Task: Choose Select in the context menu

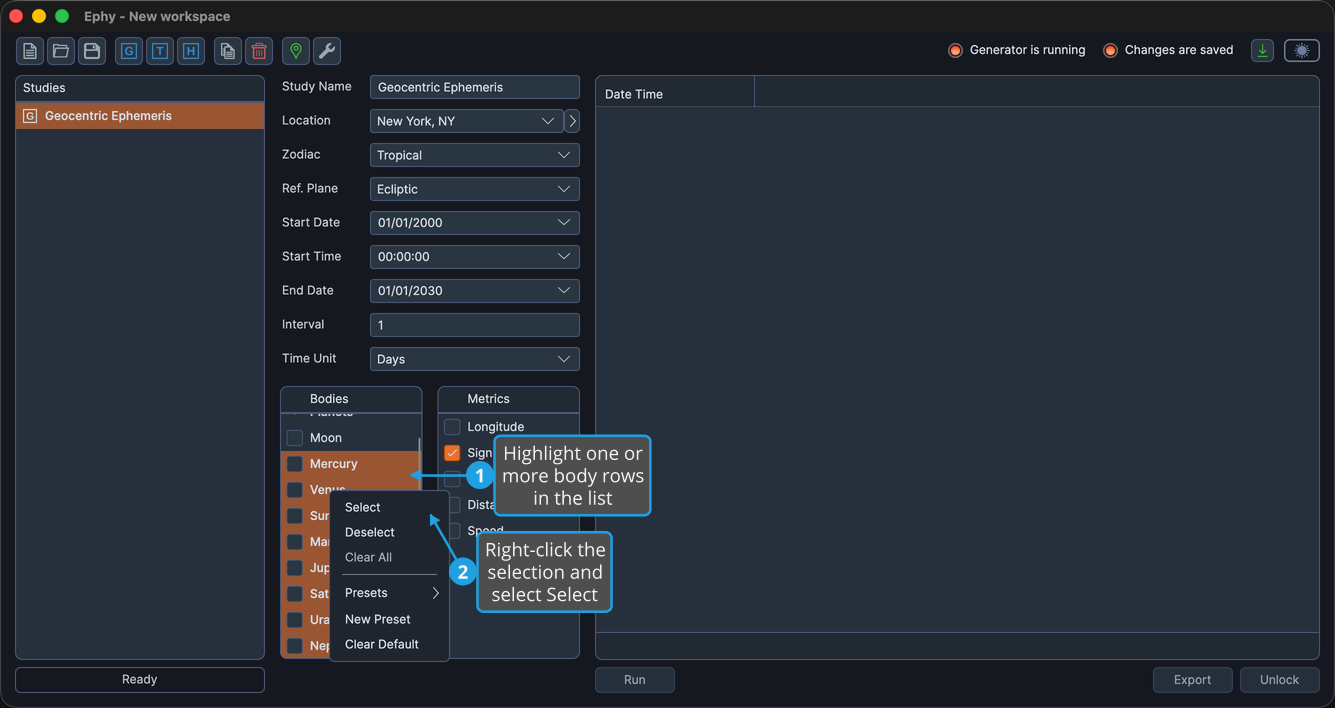Action: tap(390, 507)
